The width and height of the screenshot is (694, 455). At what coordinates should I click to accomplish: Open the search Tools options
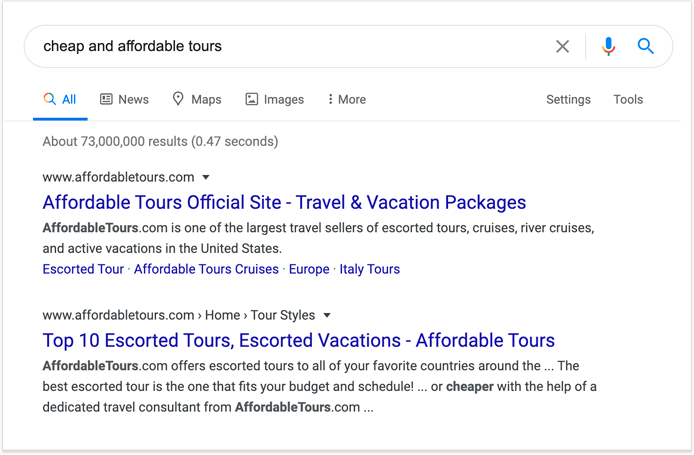(x=628, y=100)
